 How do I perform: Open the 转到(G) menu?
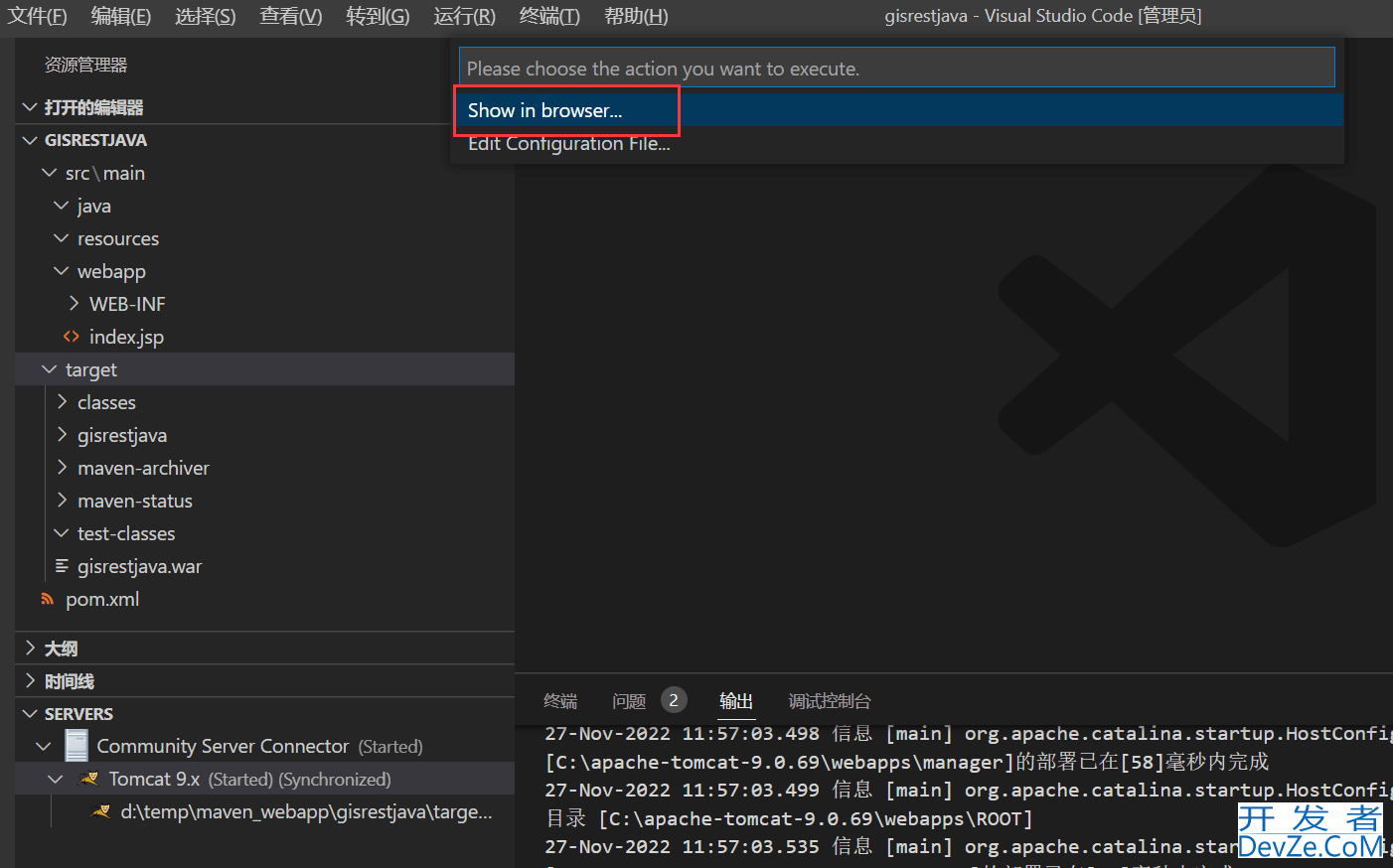(378, 16)
